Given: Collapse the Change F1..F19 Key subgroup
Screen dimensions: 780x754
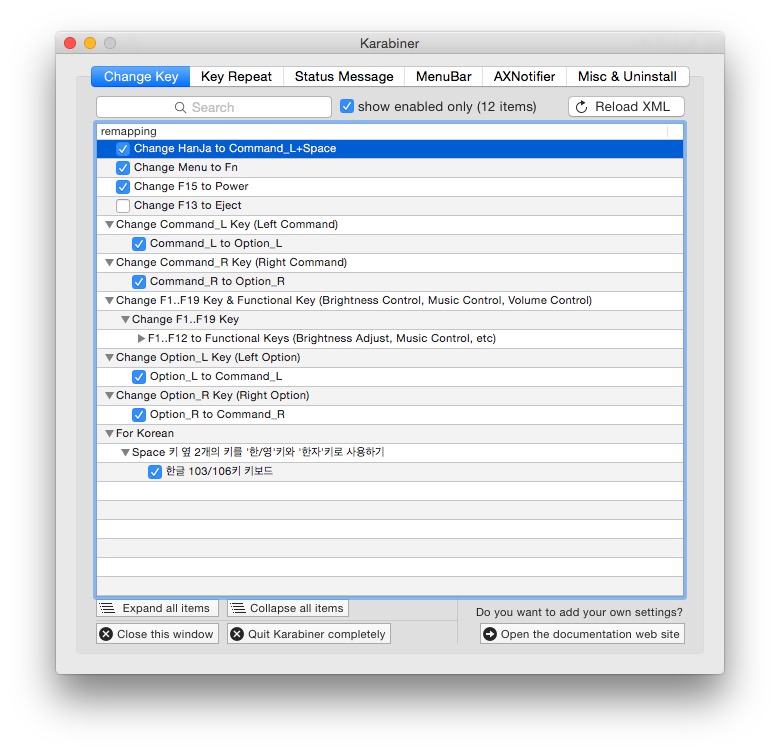Looking at the screenshot, I should (x=125, y=319).
